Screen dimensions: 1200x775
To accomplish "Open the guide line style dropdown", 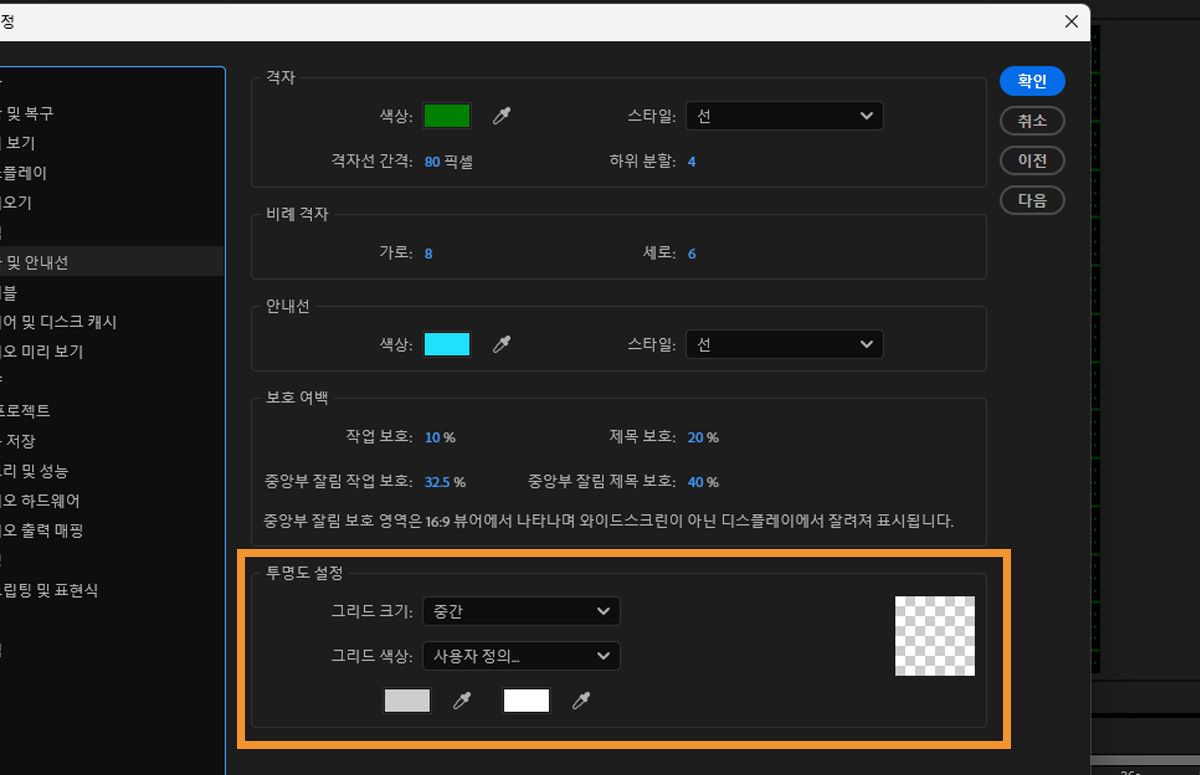I will click(x=784, y=344).
